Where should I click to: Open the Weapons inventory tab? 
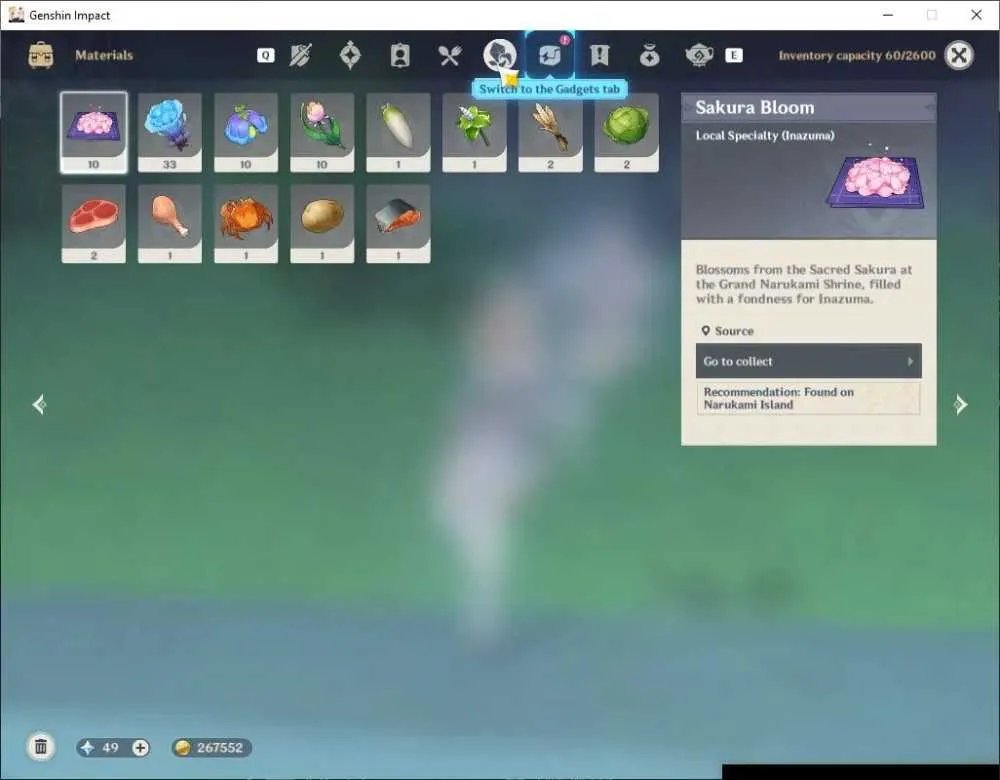[x=300, y=55]
